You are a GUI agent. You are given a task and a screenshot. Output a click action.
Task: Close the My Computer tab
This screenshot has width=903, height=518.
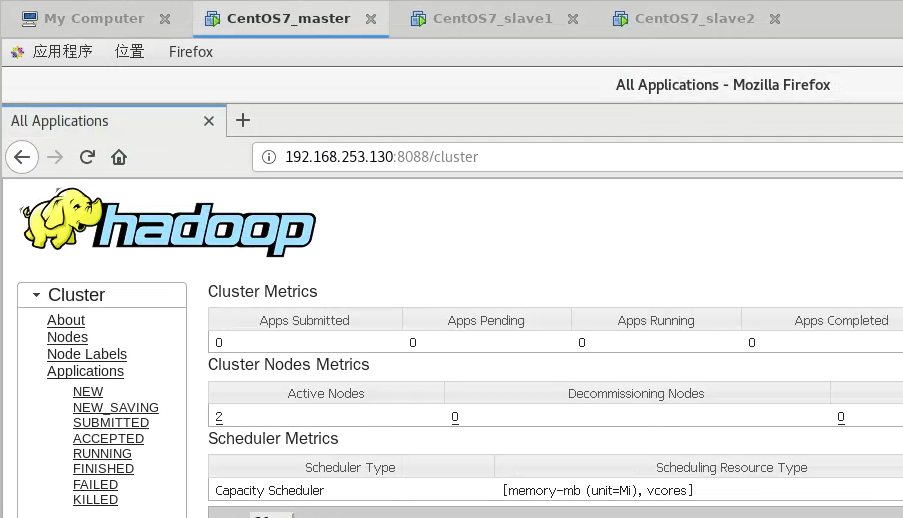165,19
